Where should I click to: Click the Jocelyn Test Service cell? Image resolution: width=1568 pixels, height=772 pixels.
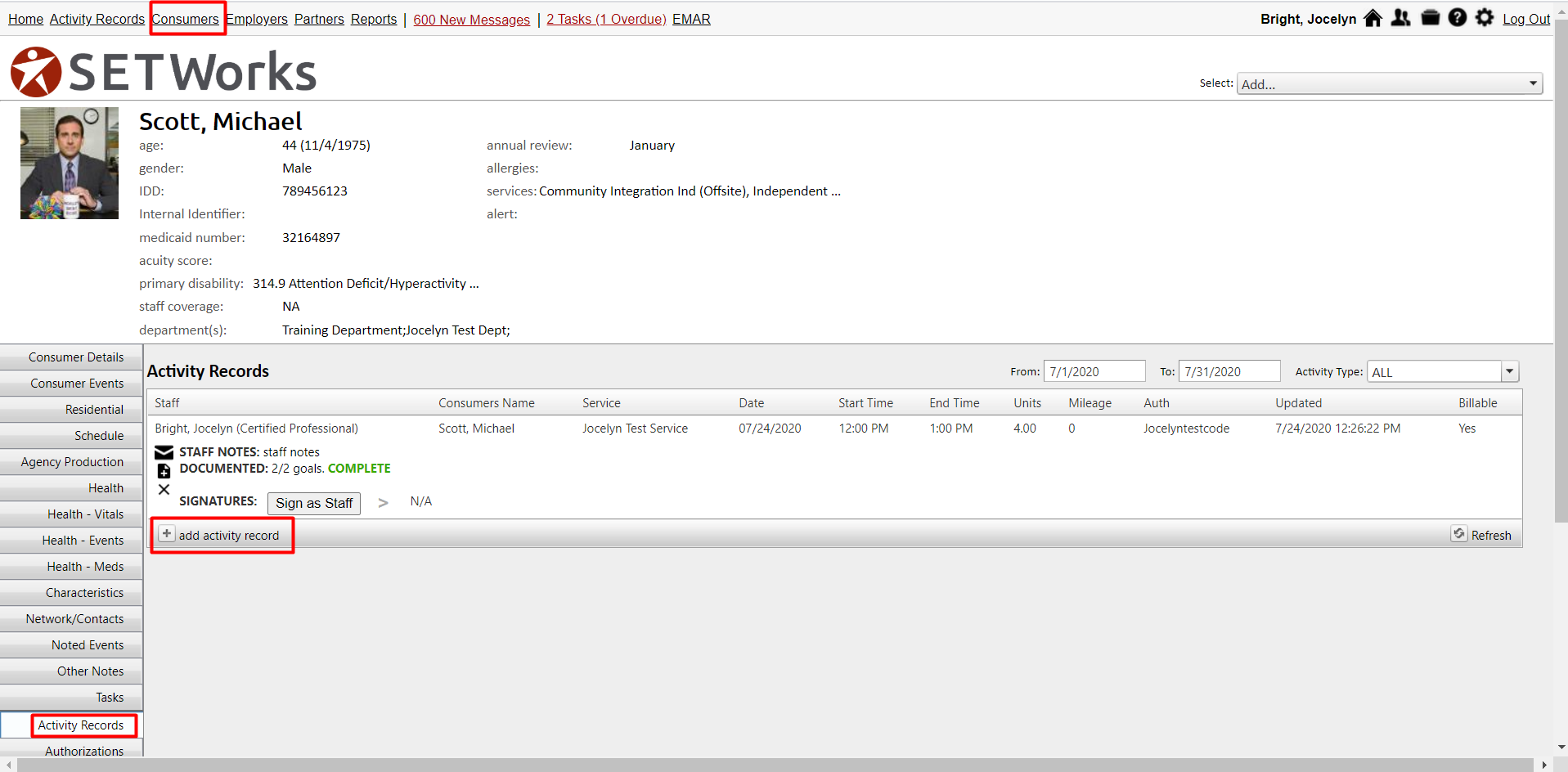click(x=635, y=429)
